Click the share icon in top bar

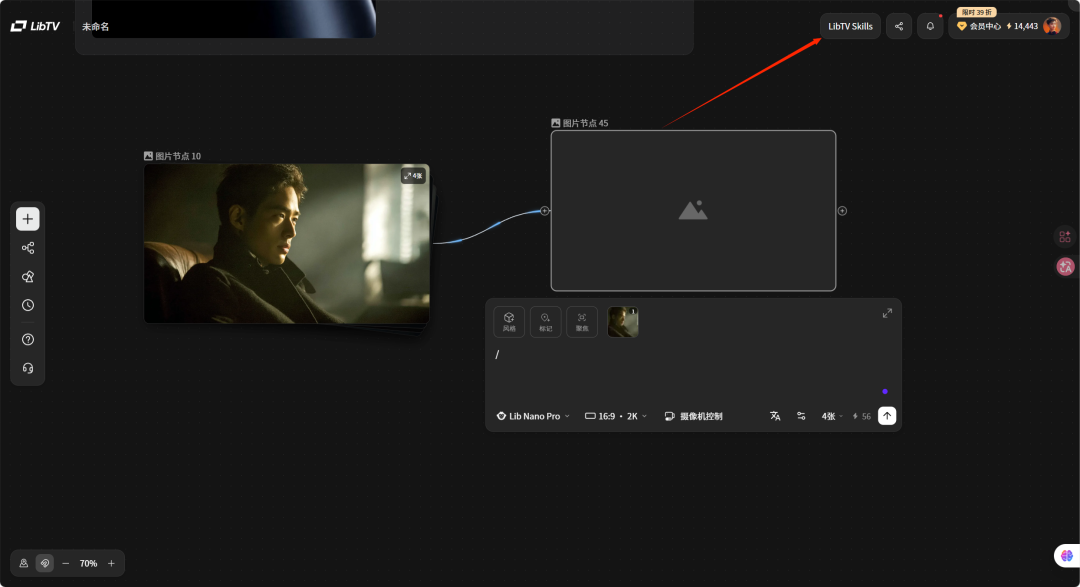pos(899,26)
